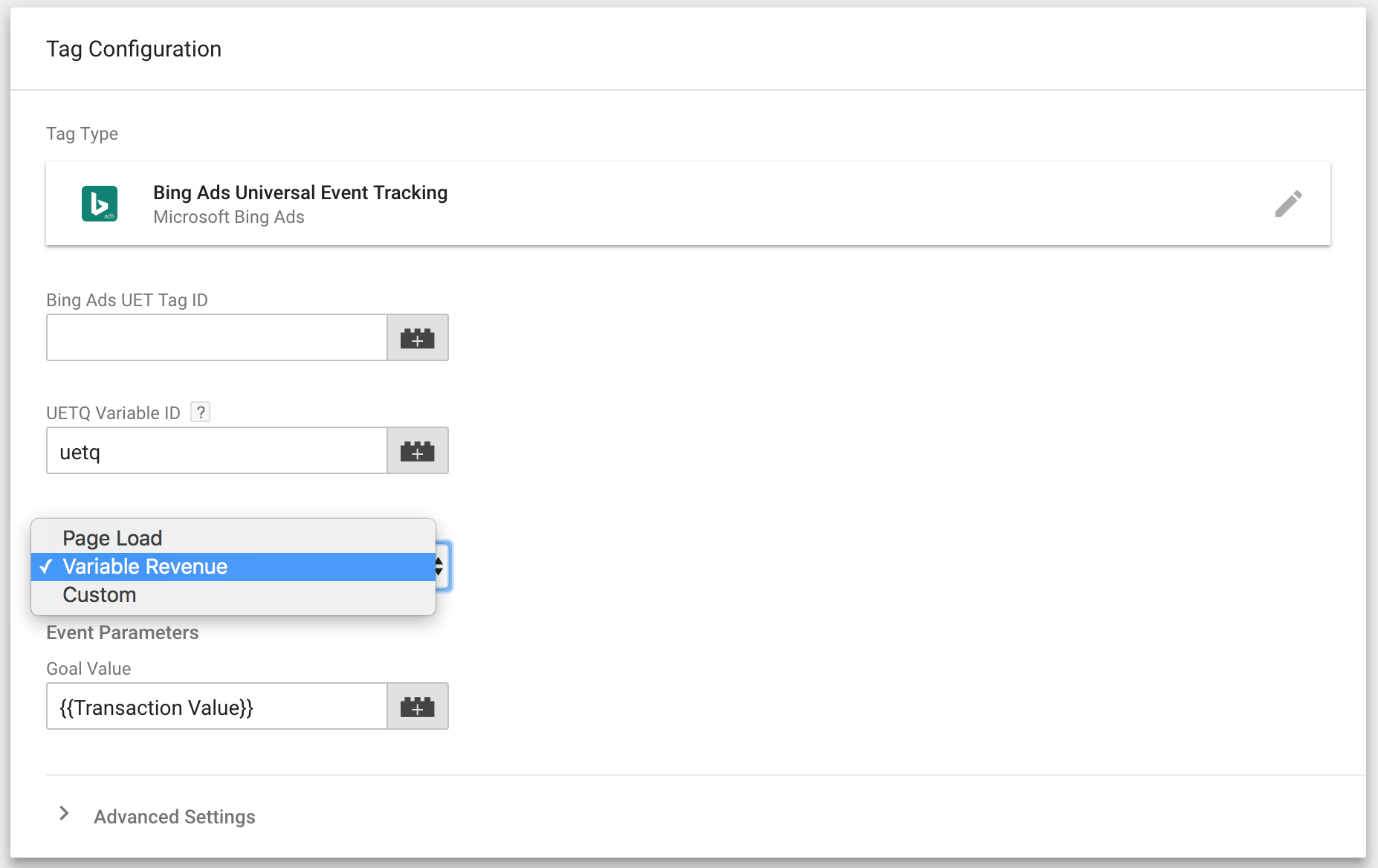This screenshot has width=1378, height=868.
Task: Expand Advanced Settings with the chevron
Action: pyautogui.click(x=65, y=814)
